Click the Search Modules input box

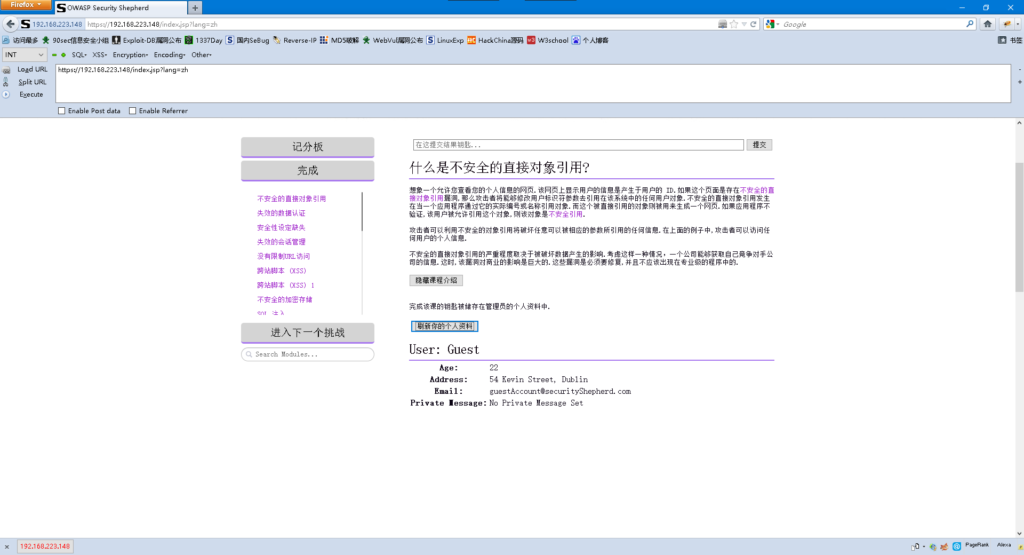(x=308, y=354)
